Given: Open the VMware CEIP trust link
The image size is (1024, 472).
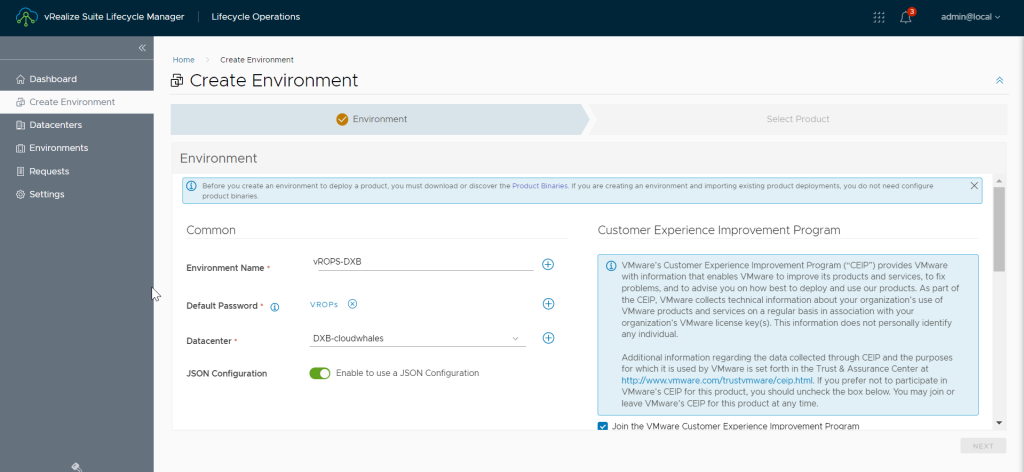Looking at the screenshot, I should [x=716, y=380].
